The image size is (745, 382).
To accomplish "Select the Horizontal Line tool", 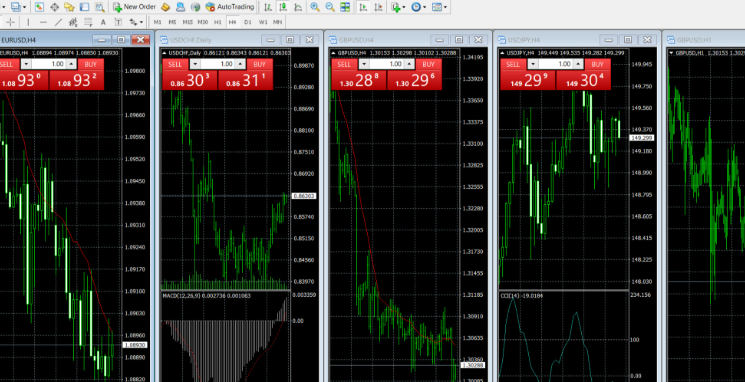I will (43, 22).
